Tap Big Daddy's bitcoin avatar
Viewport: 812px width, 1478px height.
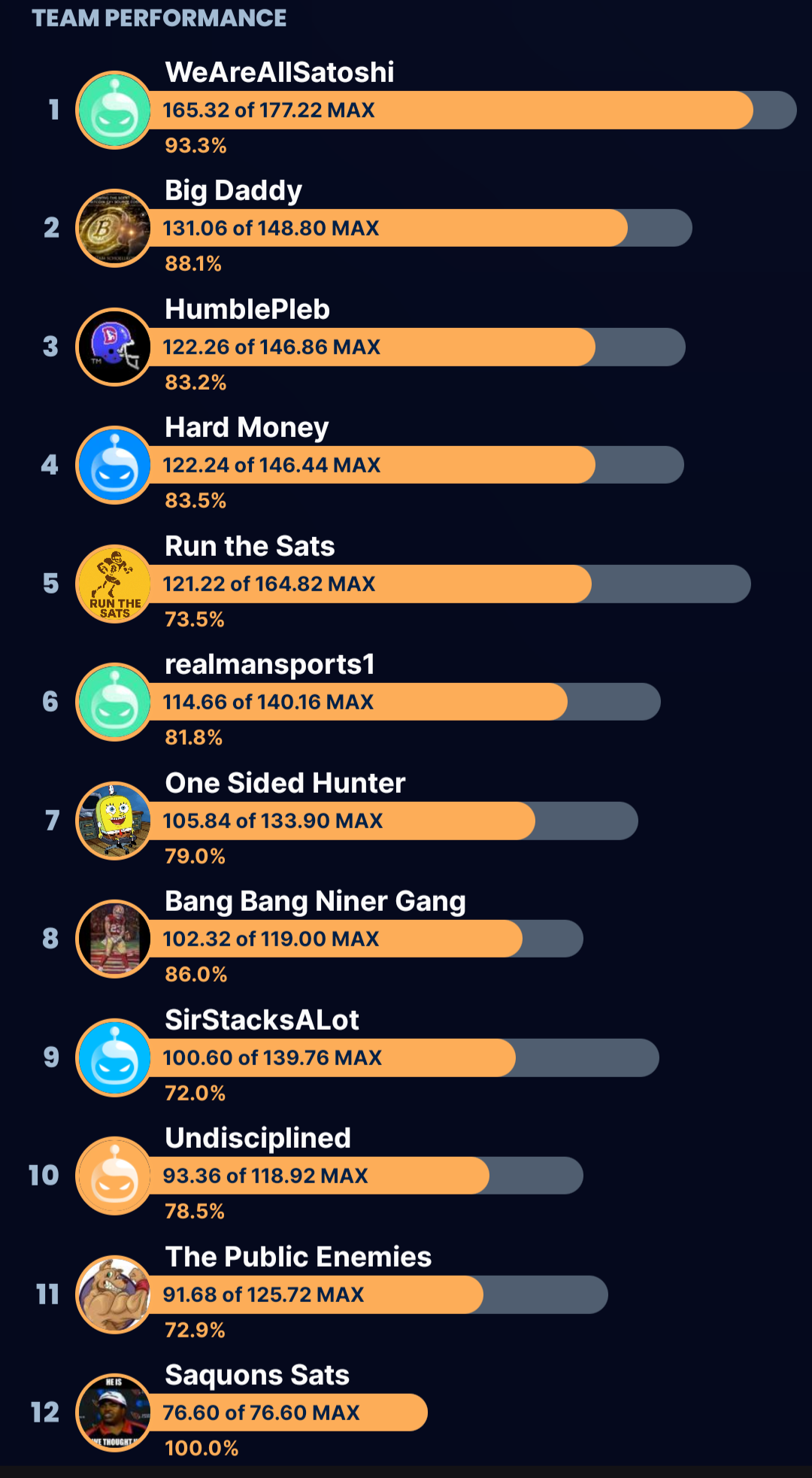pyautogui.click(x=114, y=229)
